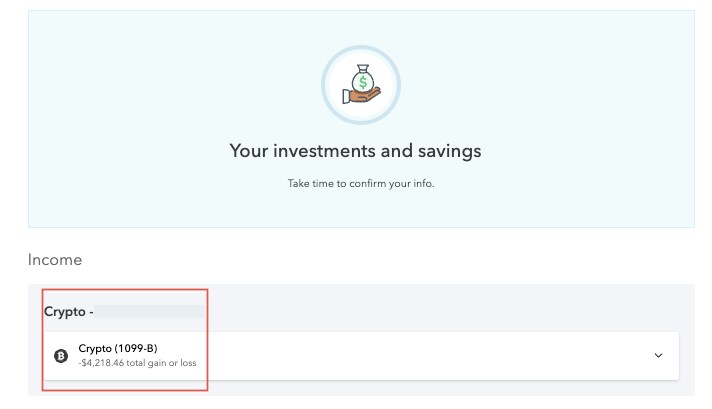
Task: Click the white cuff of the hand icon
Action: [346, 96]
